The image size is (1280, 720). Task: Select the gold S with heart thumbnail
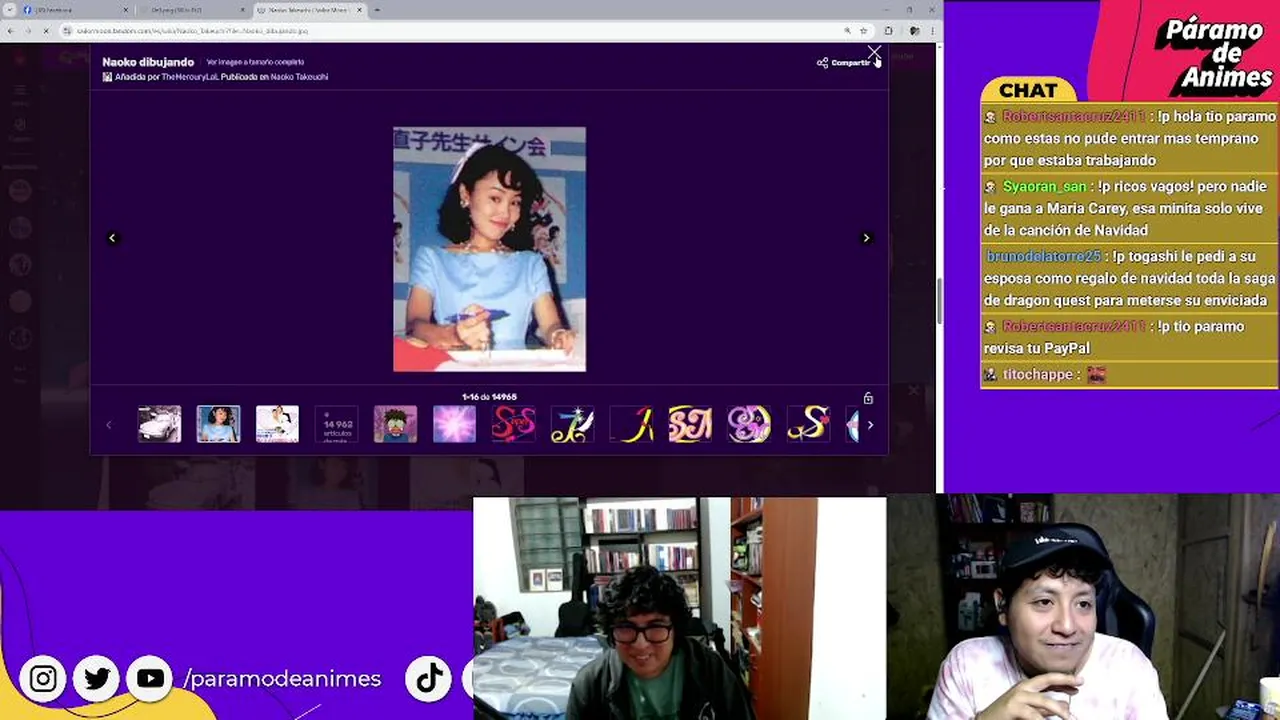click(808, 425)
